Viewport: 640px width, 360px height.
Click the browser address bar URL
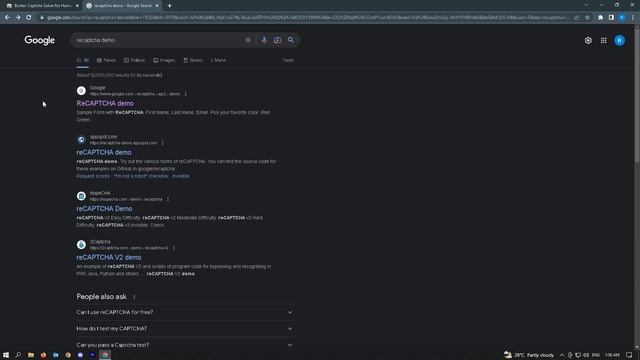(306, 18)
